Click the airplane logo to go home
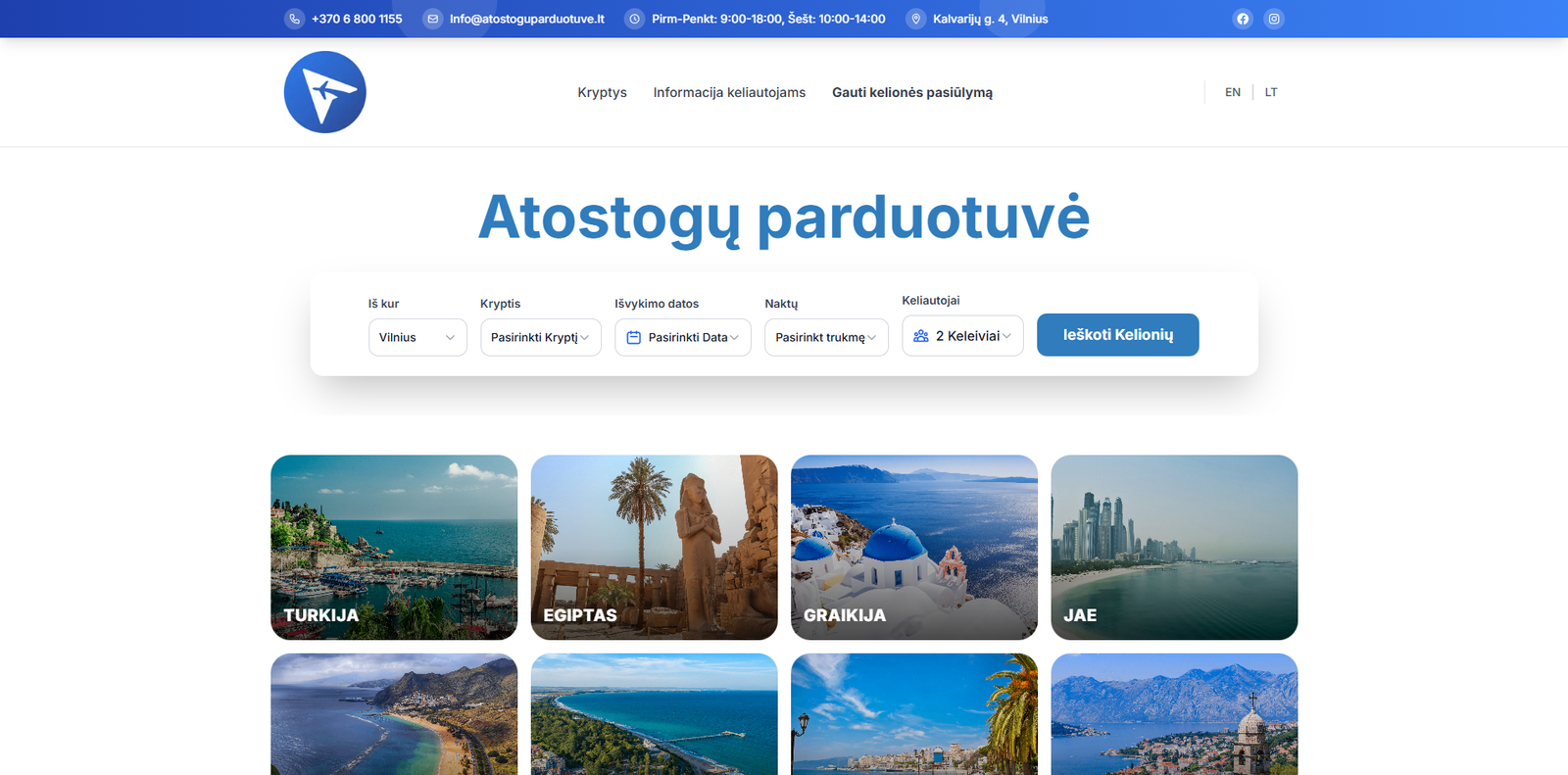This screenshot has height=775, width=1568. tap(325, 92)
